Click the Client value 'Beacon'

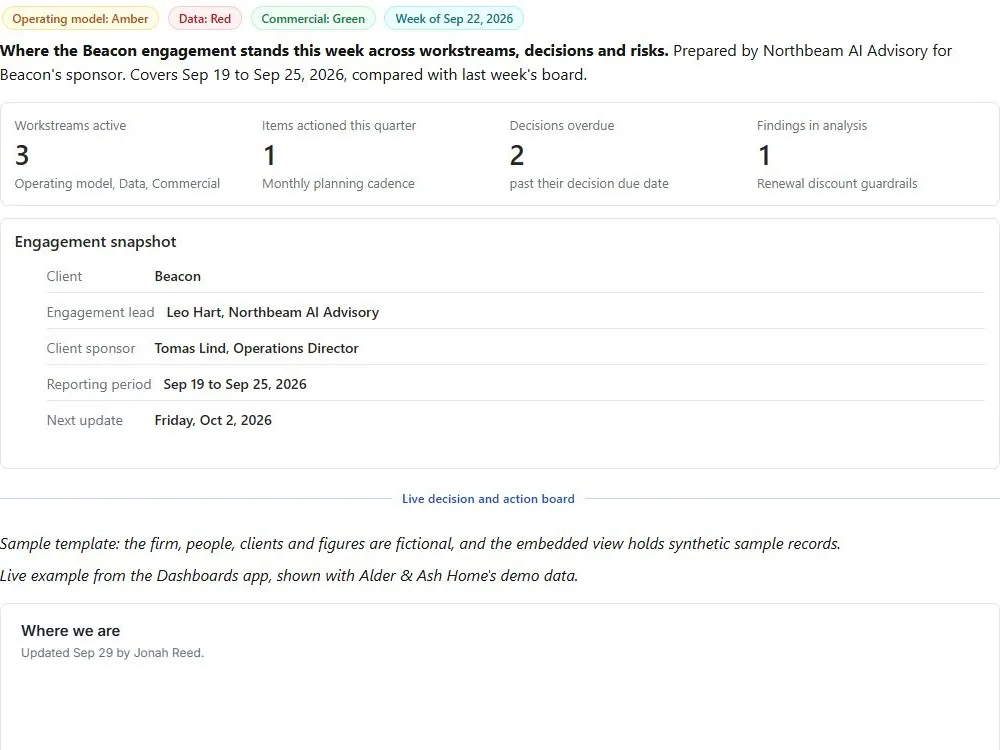click(x=178, y=276)
